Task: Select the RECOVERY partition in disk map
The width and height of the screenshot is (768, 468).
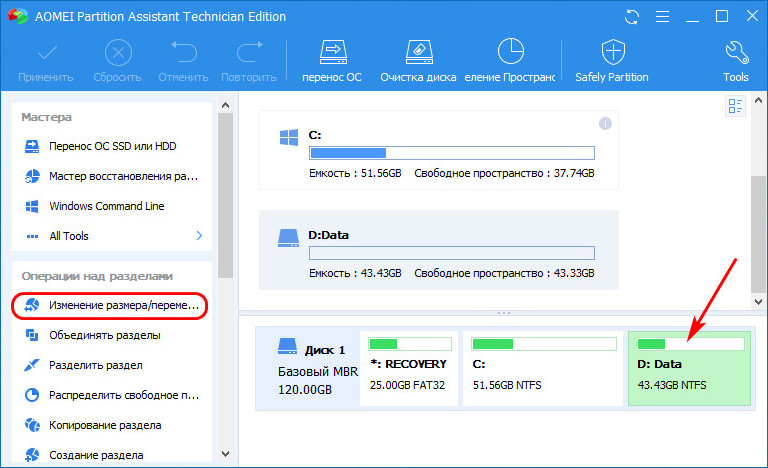Action: point(409,369)
